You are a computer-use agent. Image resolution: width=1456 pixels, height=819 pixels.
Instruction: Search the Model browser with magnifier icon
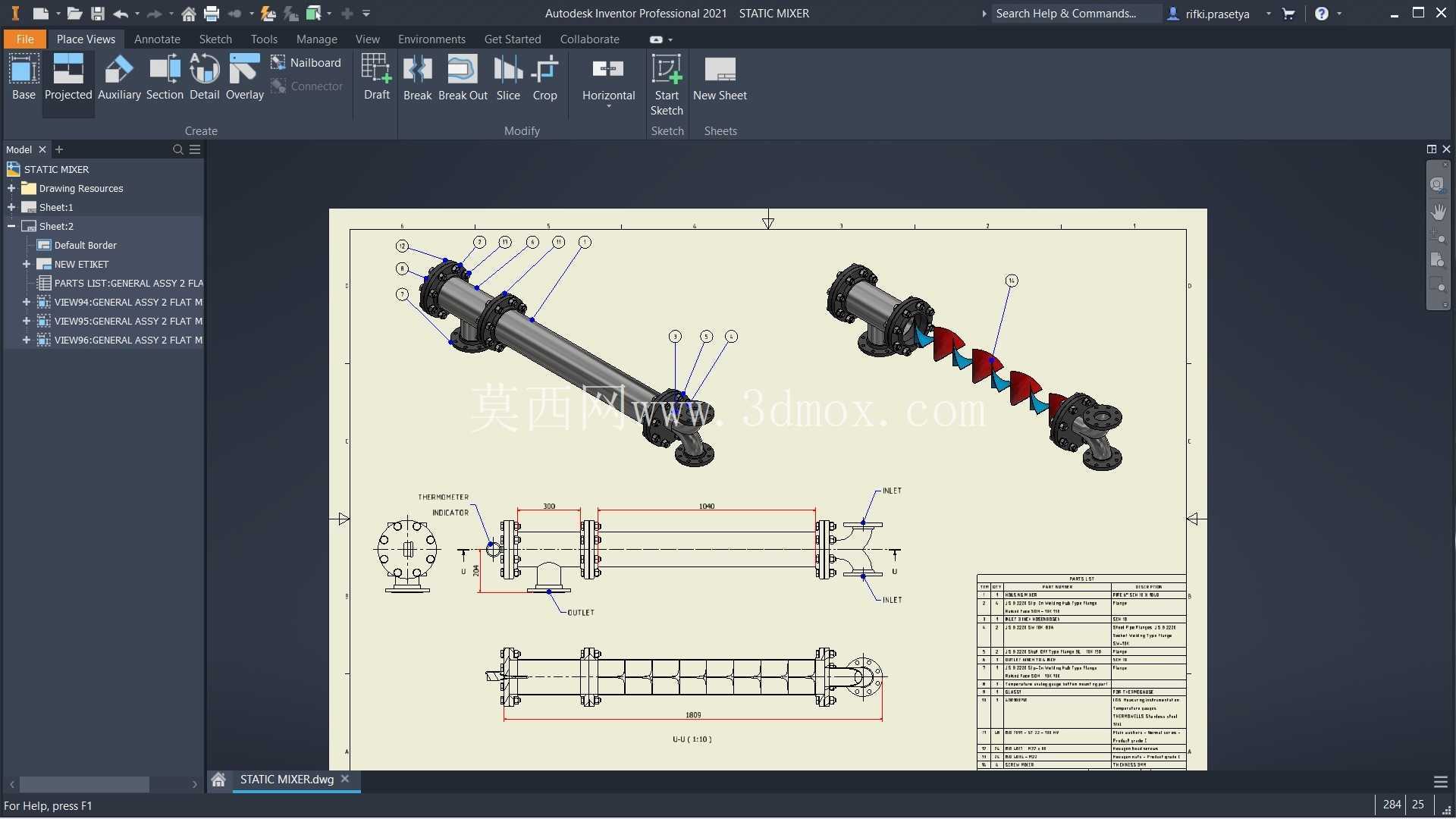[x=177, y=149]
